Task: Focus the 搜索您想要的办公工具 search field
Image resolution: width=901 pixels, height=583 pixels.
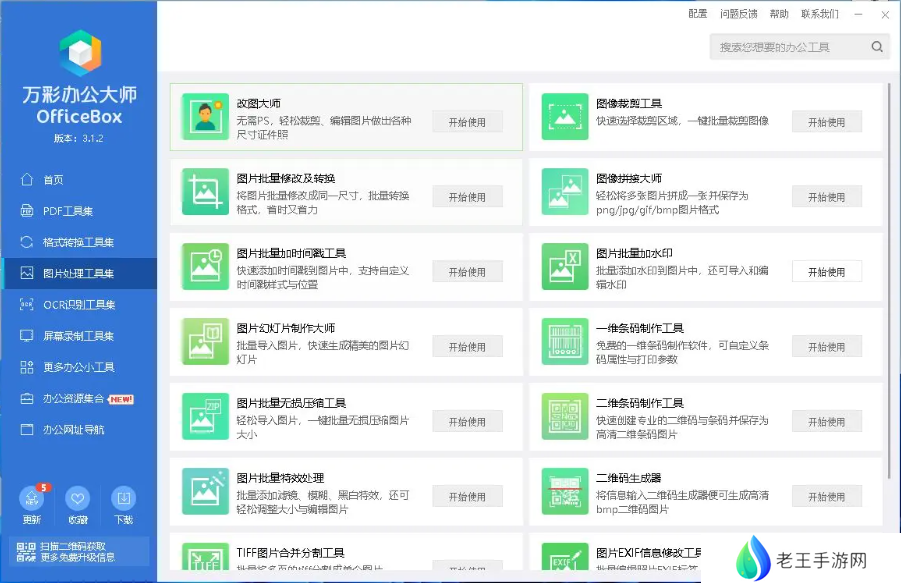Action: pyautogui.click(x=790, y=47)
